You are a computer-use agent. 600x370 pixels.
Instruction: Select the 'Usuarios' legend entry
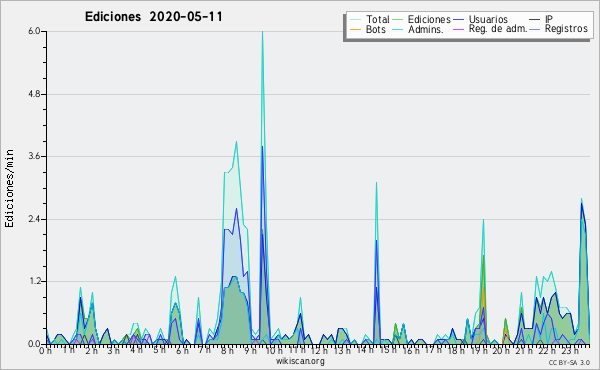coord(480,19)
